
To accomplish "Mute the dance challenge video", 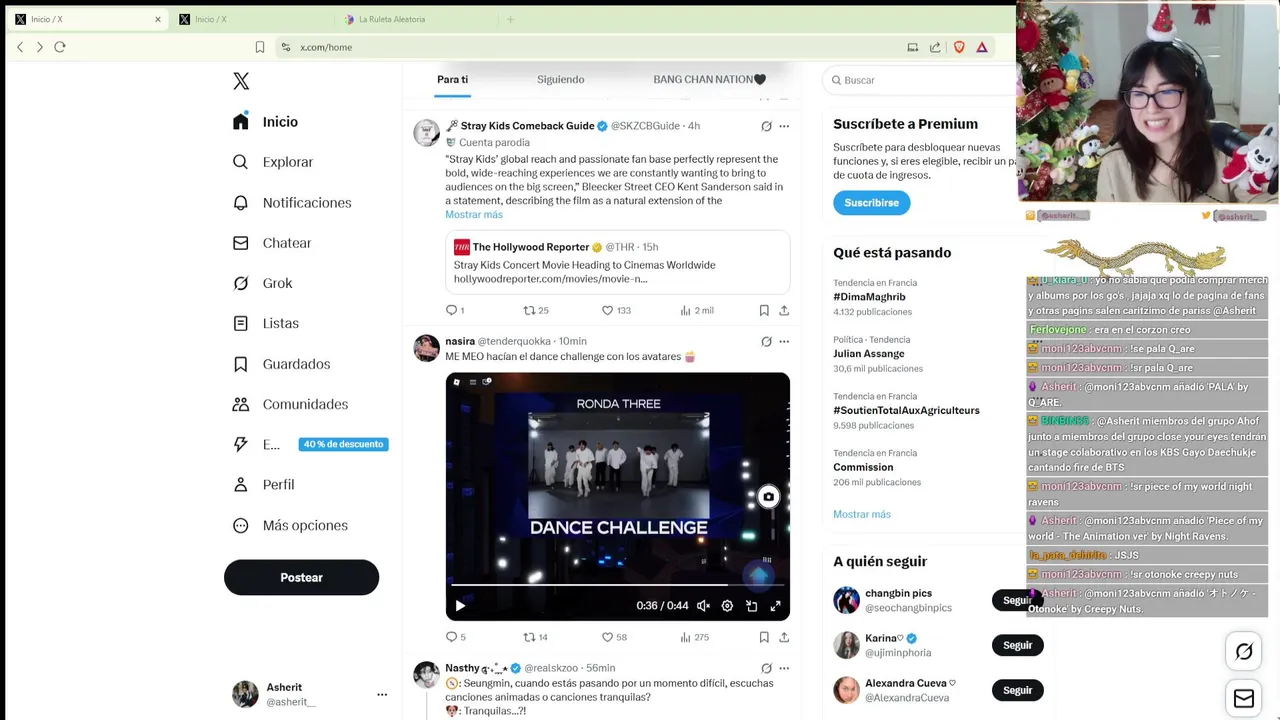I will pyautogui.click(x=703, y=606).
